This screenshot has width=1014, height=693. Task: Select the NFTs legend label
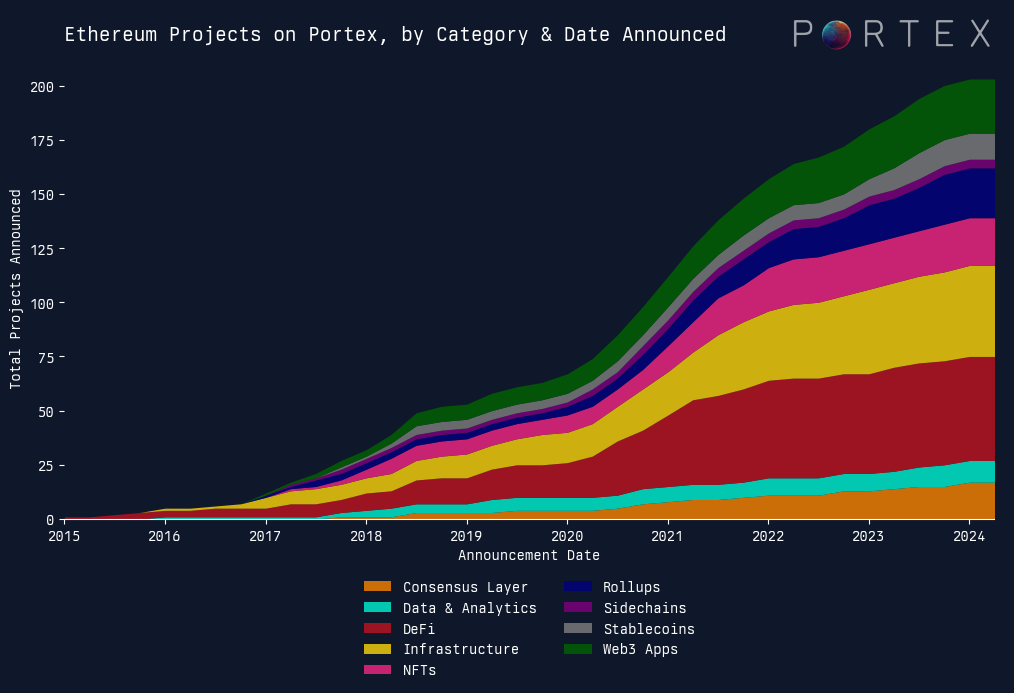(x=419, y=670)
